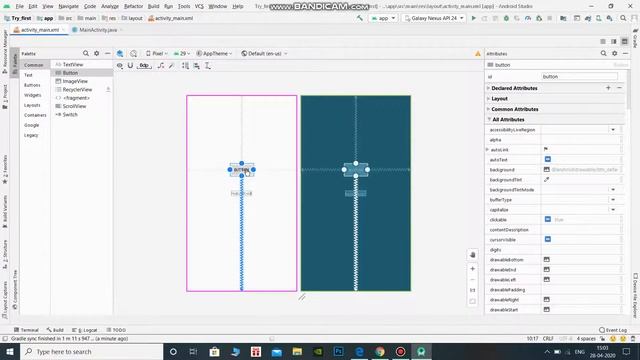Select the activity_main.xml editor tab
This screenshot has width=640, height=360.
(40, 30)
